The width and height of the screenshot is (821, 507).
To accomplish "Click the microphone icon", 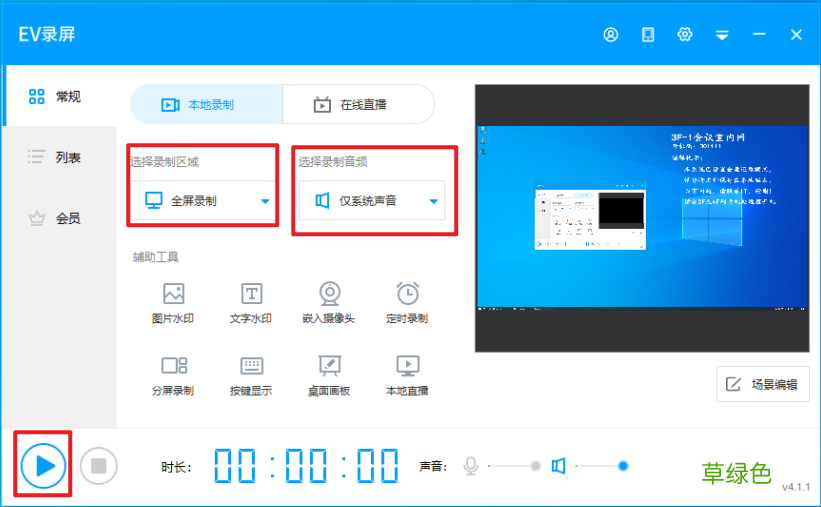I will pos(471,466).
